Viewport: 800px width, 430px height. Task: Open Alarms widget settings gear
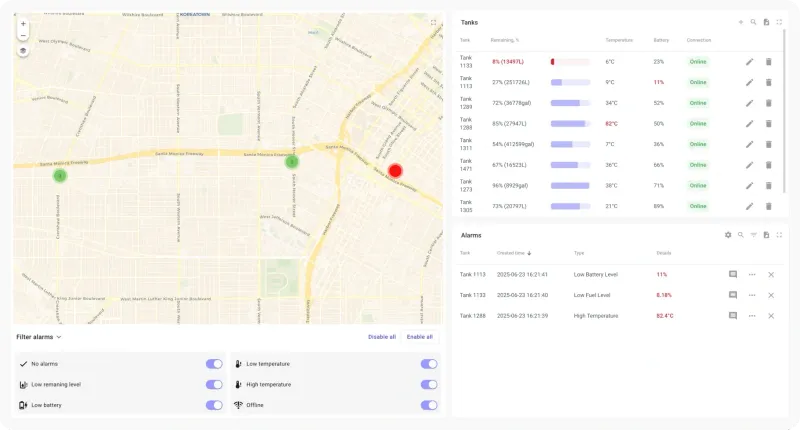(x=728, y=235)
